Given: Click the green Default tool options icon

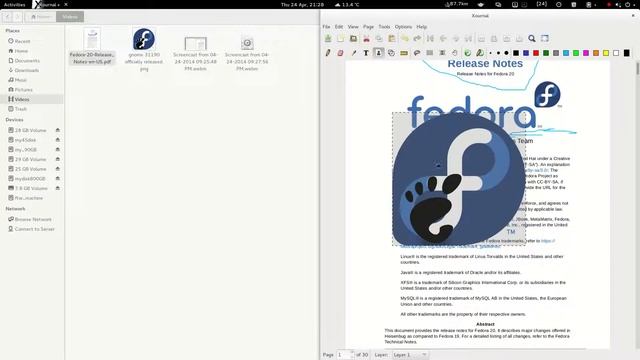Looking at the screenshot, I should (x=468, y=53).
